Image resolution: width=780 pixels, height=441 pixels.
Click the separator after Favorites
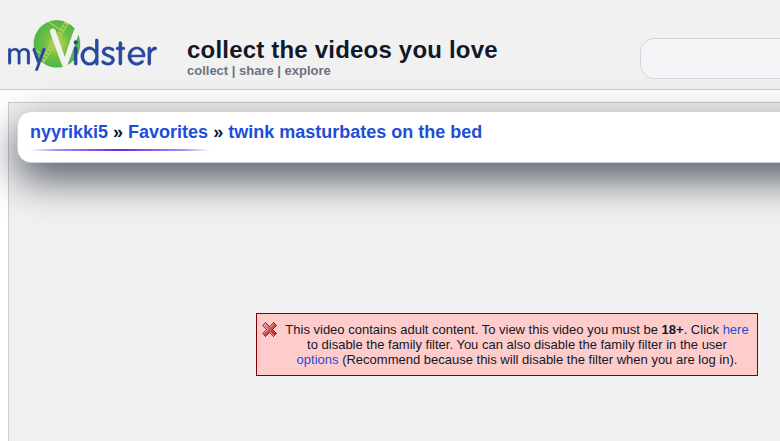(218, 132)
